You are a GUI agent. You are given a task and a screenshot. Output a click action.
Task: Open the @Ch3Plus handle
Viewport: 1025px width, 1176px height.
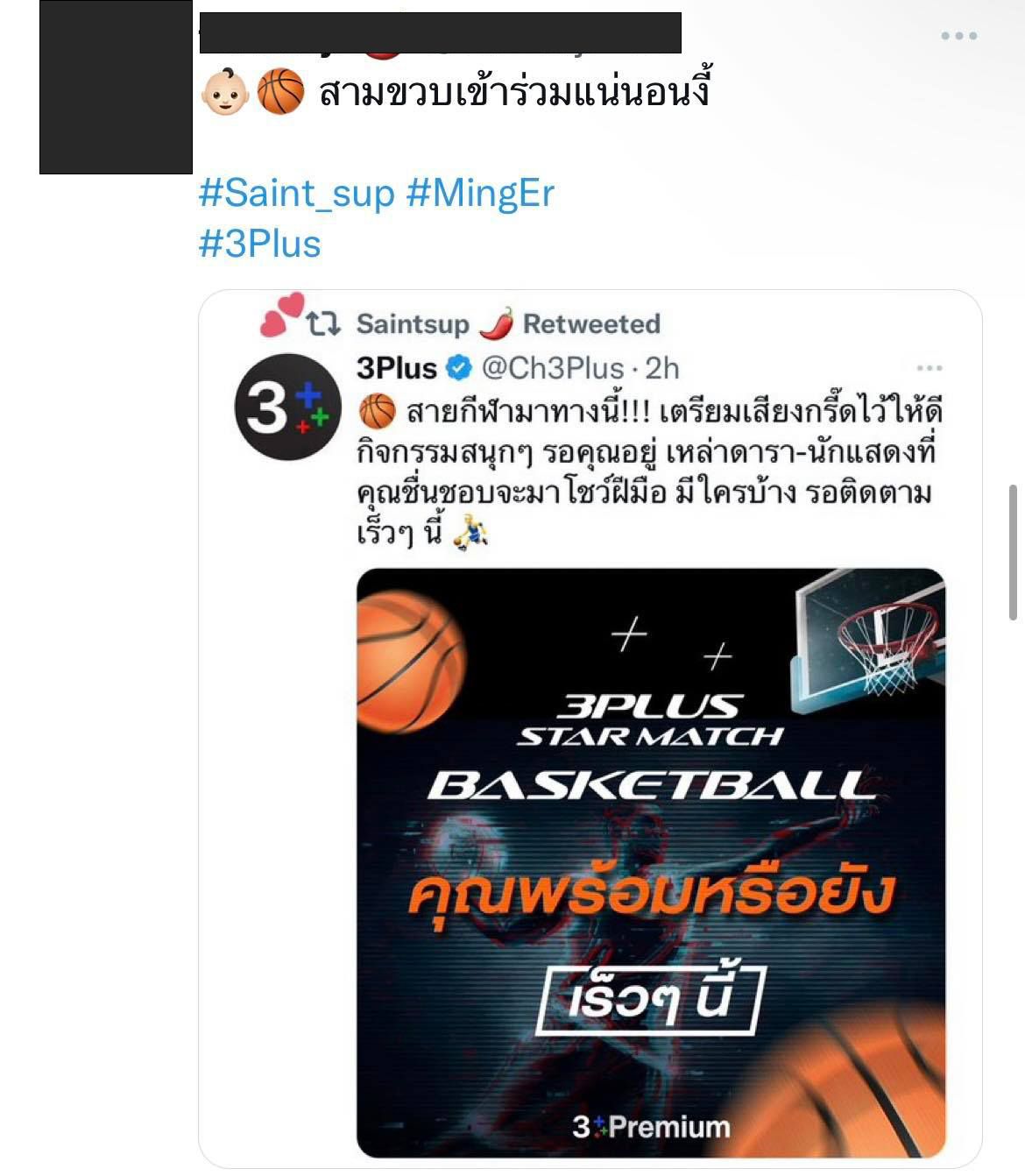[552, 368]
